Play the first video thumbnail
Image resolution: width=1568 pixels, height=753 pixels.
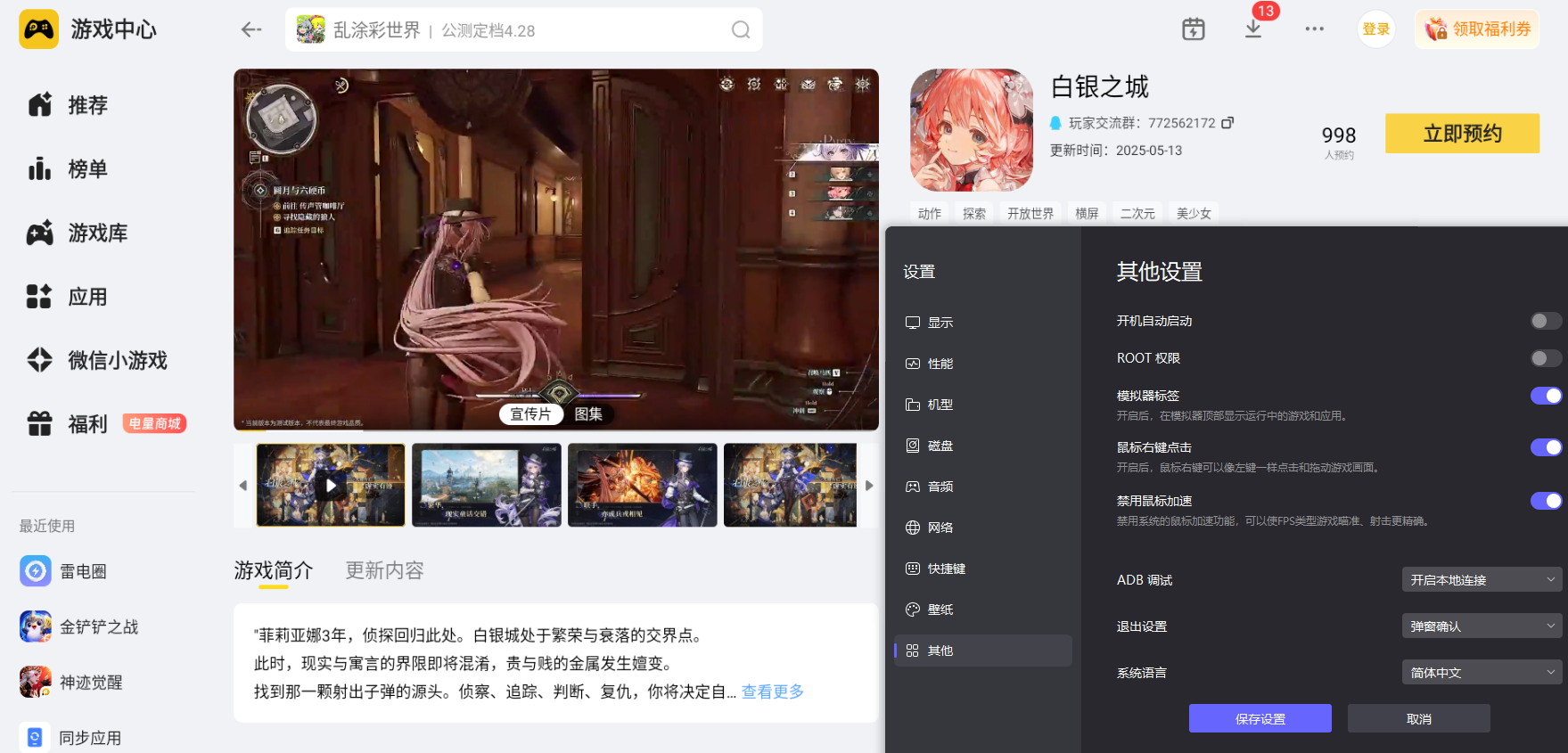331,486
